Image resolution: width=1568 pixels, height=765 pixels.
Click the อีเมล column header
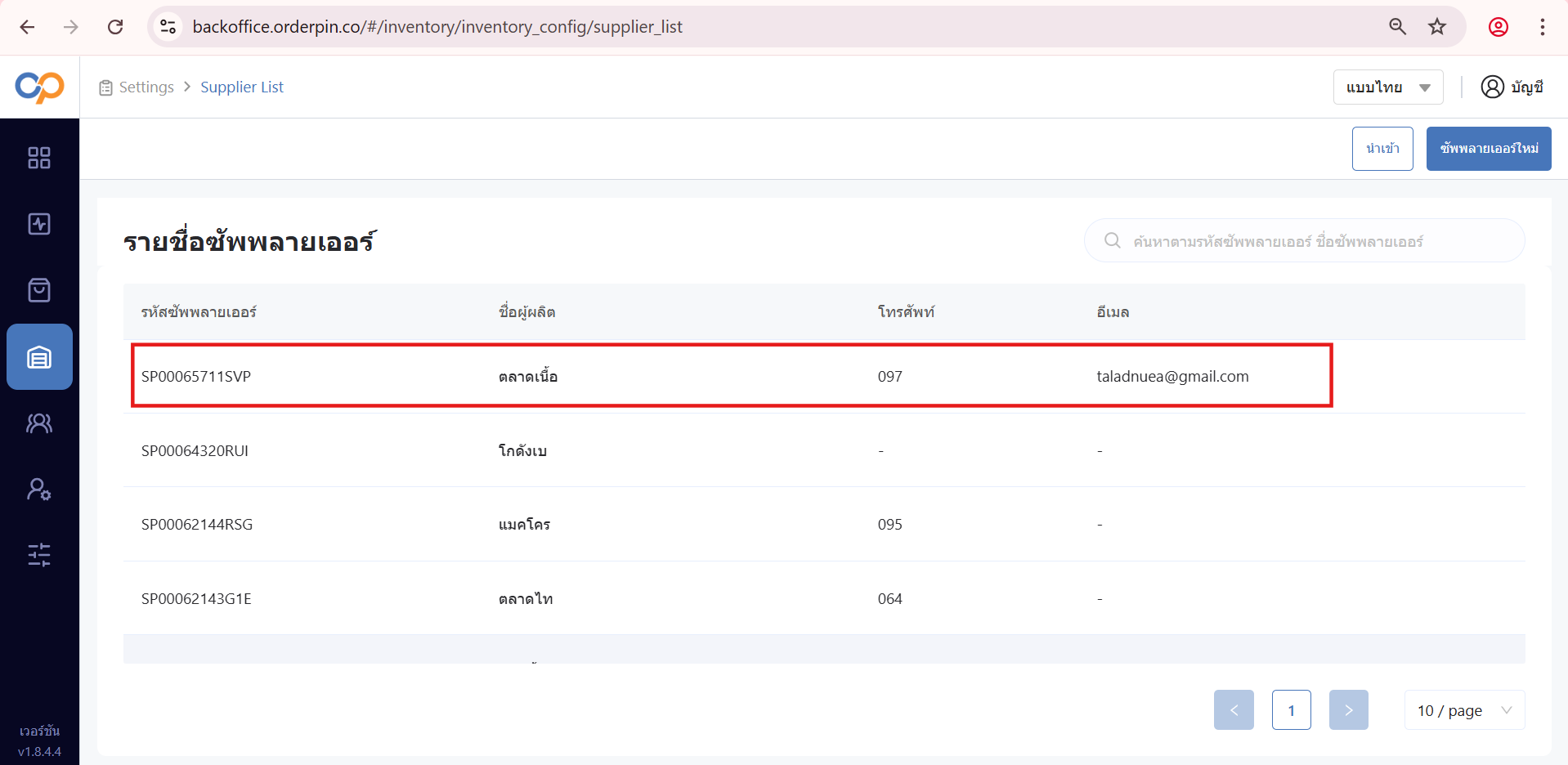pos(1113,312)
